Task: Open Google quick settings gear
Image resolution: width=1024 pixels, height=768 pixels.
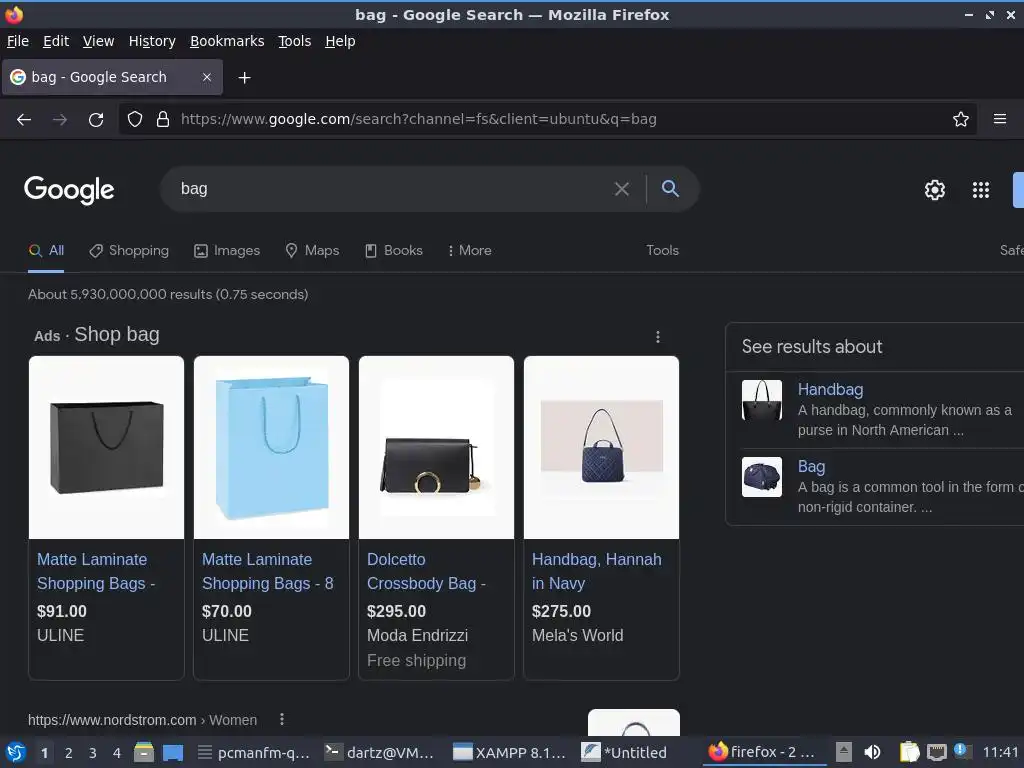Action: (x=935, y=189)
